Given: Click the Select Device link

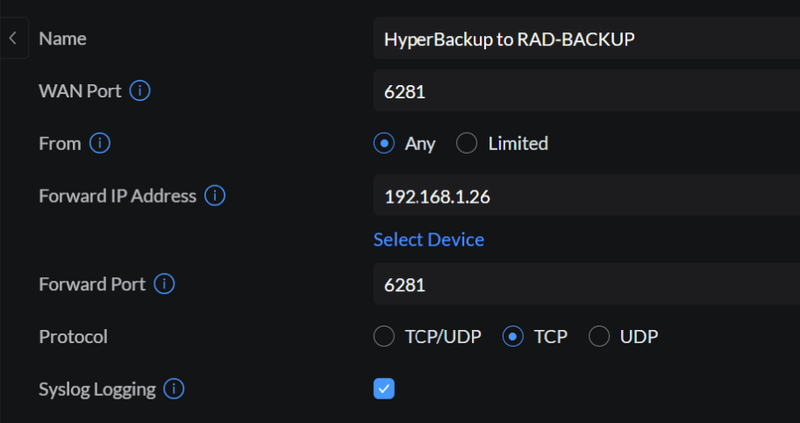Looking at the screenshot, I should (428, 240).
